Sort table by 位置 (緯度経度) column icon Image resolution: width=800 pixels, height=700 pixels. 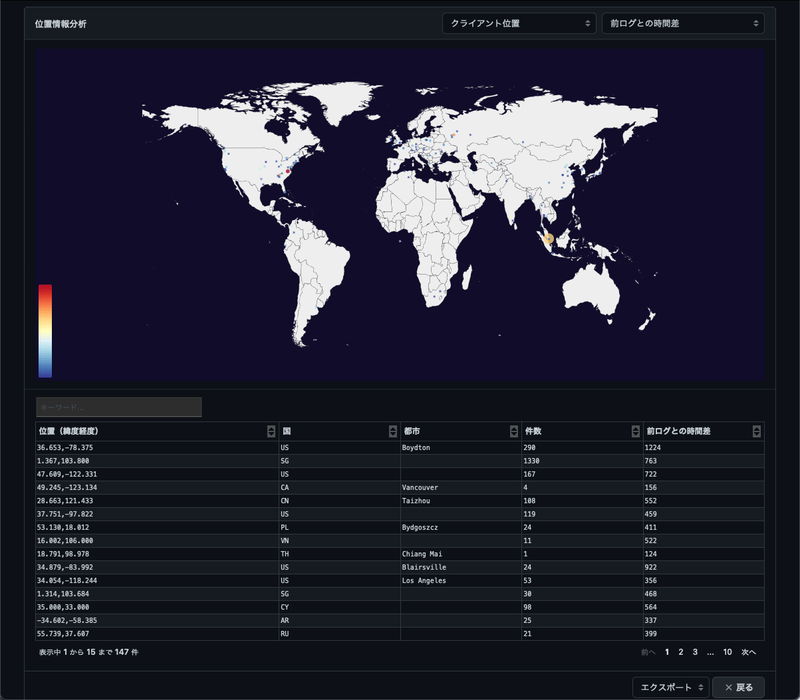[x=271, y=431]
